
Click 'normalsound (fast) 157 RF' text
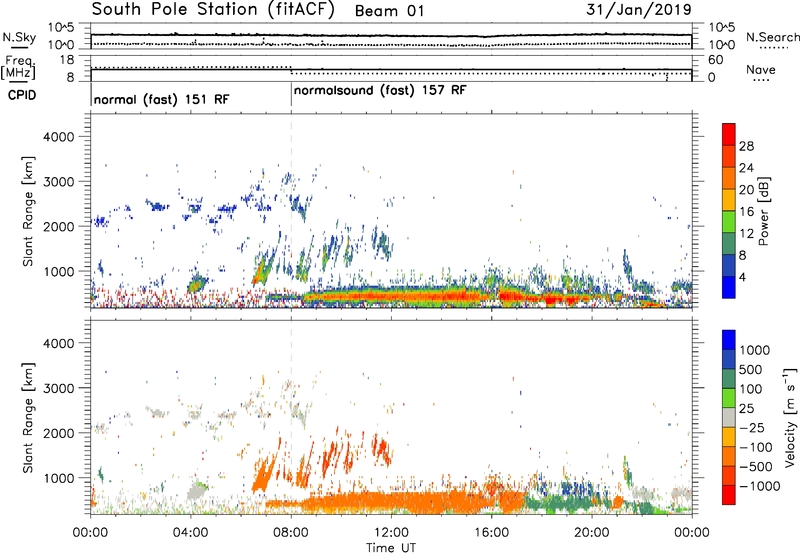[380, 90]
